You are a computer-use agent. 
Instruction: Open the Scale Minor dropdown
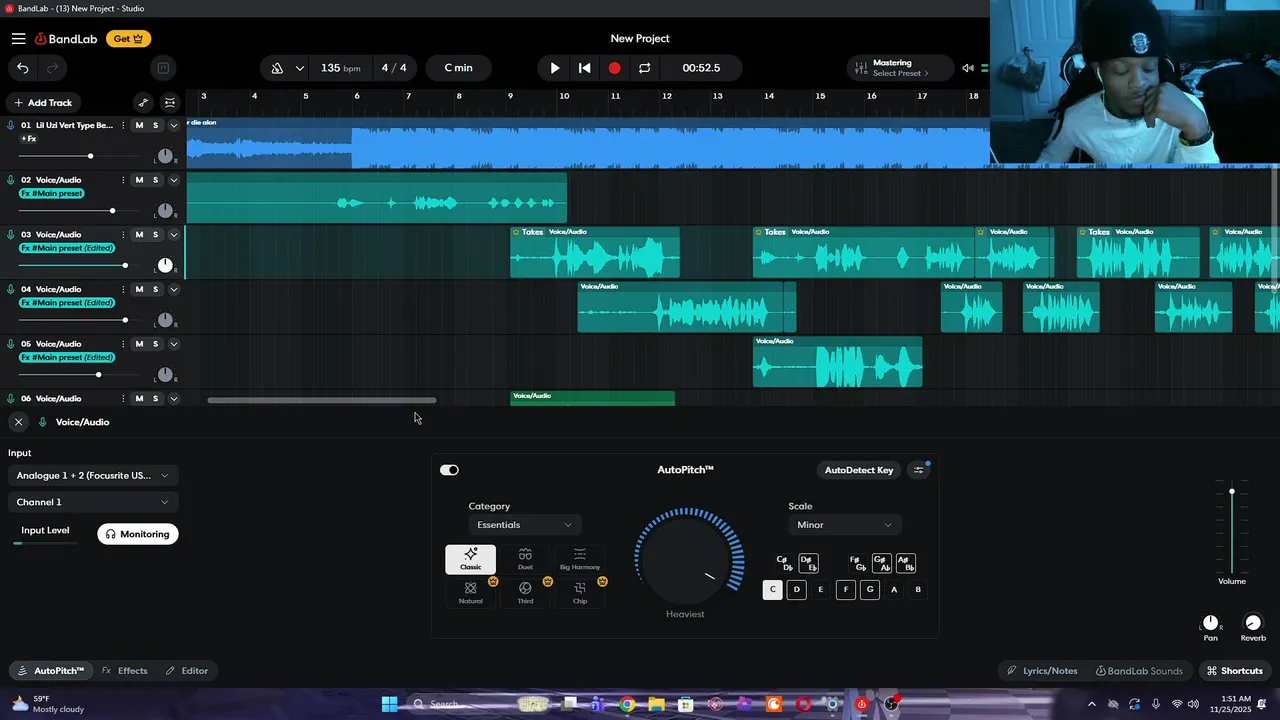pos(845,525)
